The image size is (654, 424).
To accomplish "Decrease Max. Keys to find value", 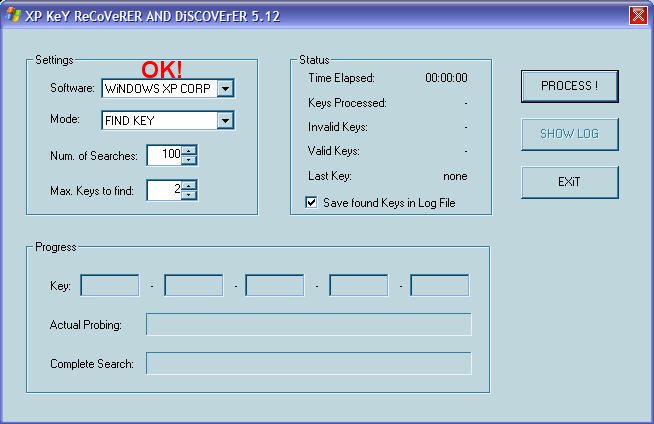I will pos(189,195).
